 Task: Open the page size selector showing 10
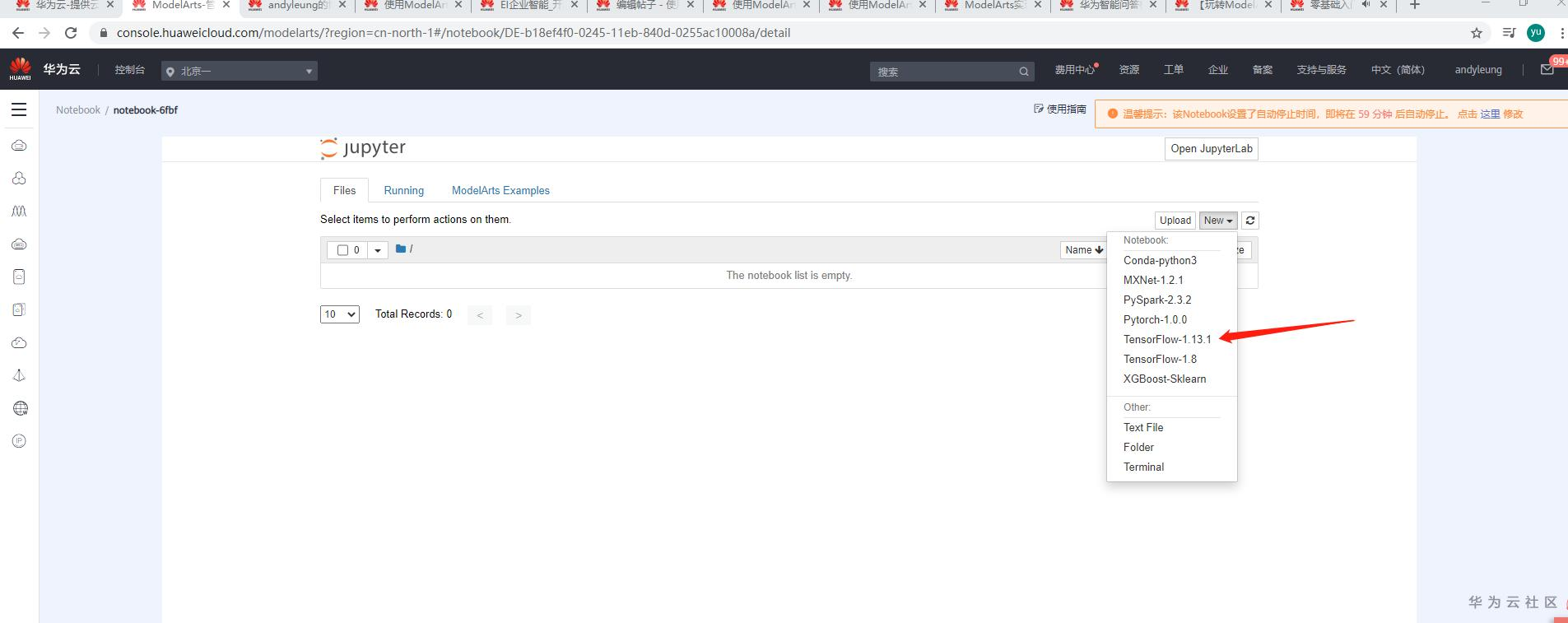pos(340,314)
